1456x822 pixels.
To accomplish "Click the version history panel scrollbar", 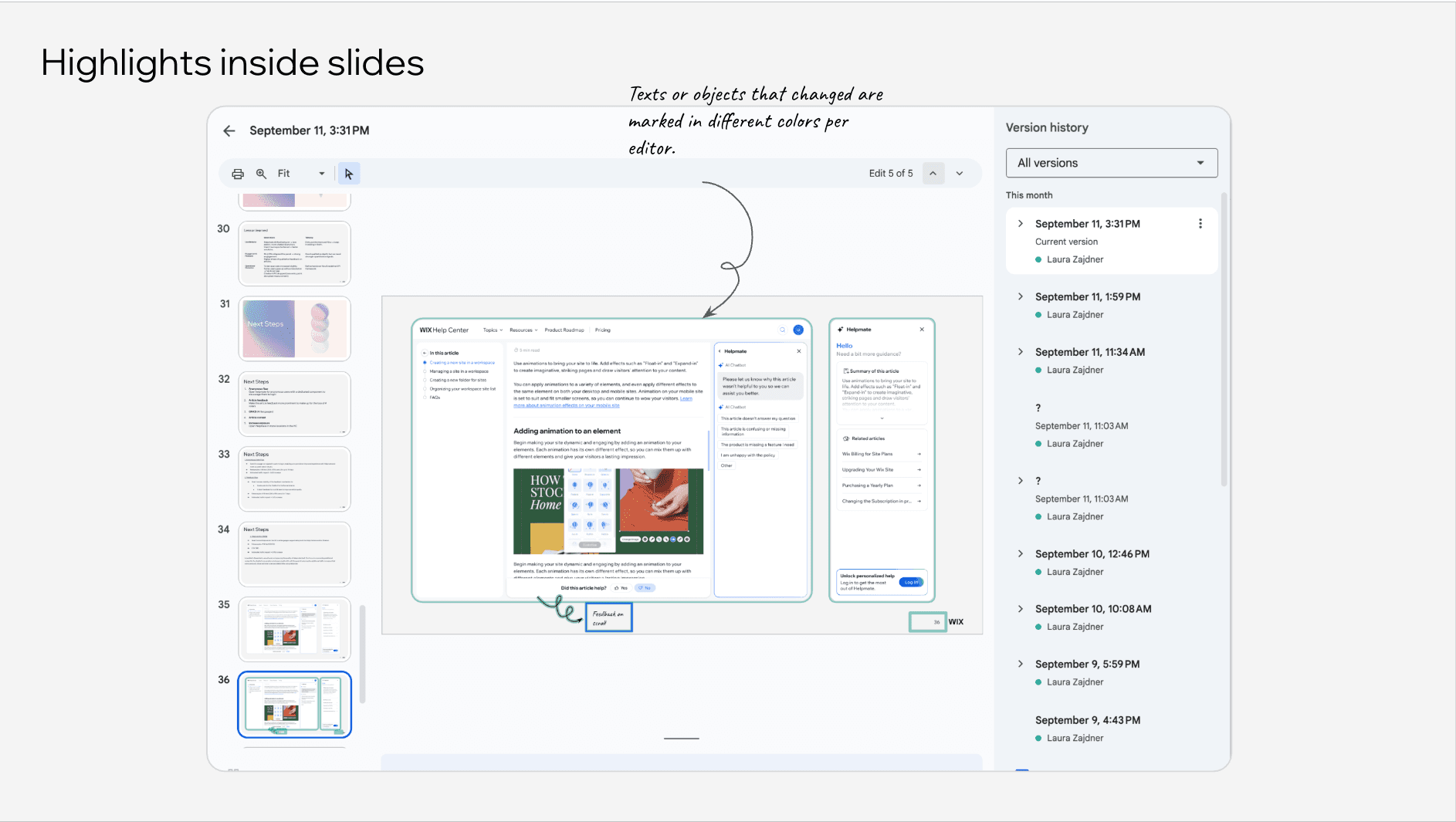I will pyautogui.click(x=1224, y=340).
